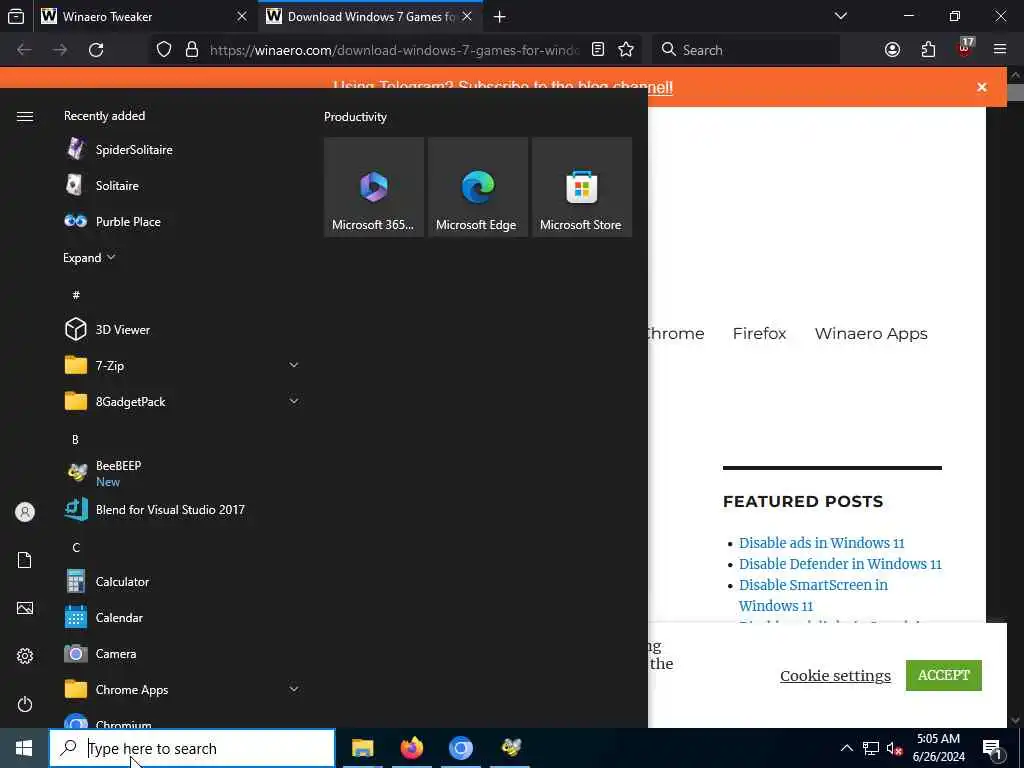Jump to the letter B app group
This screenshot has height=768, width=1024.
[75, 440]
